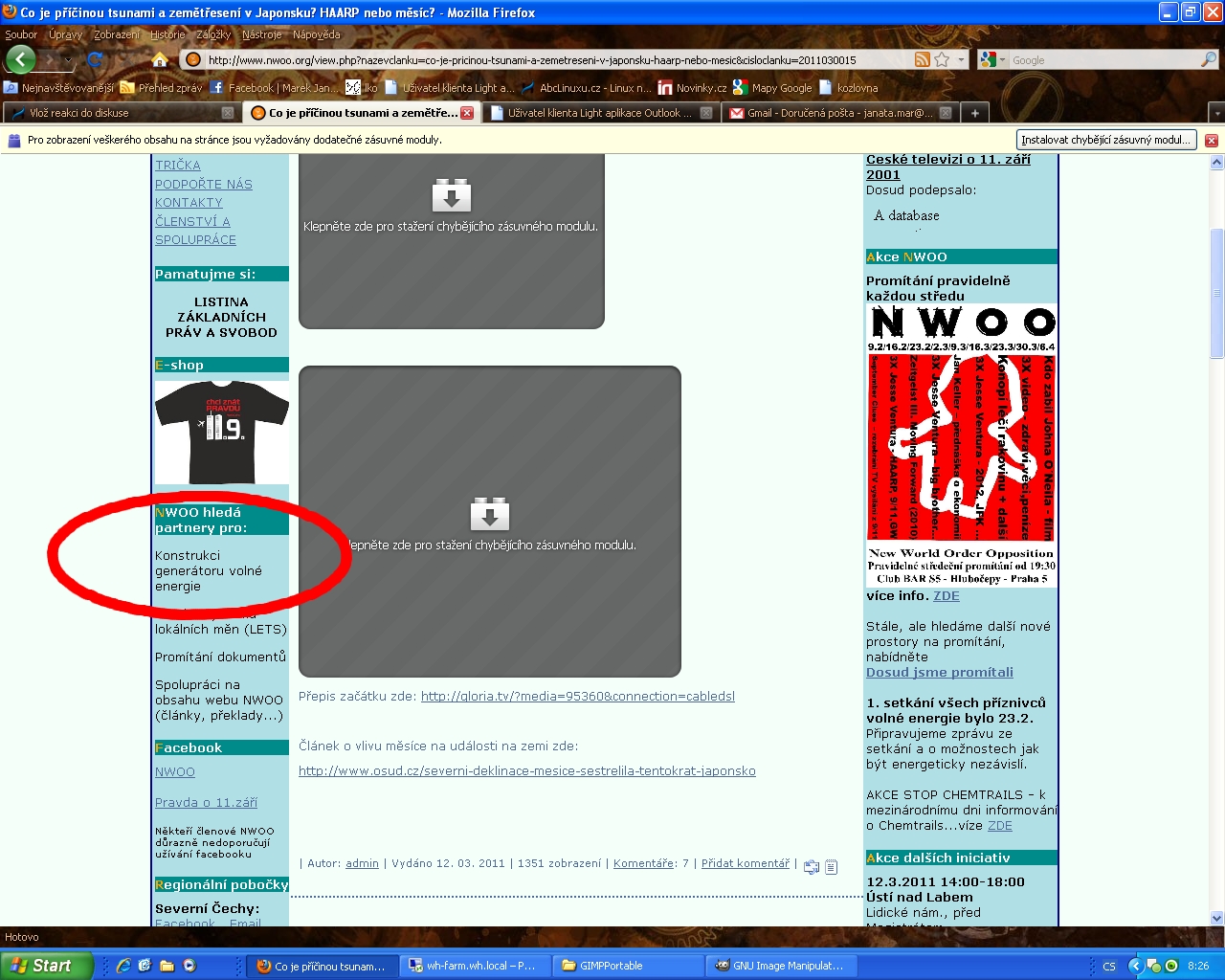
Task: Open the address bar history dropdown
Action: (961, 59)
